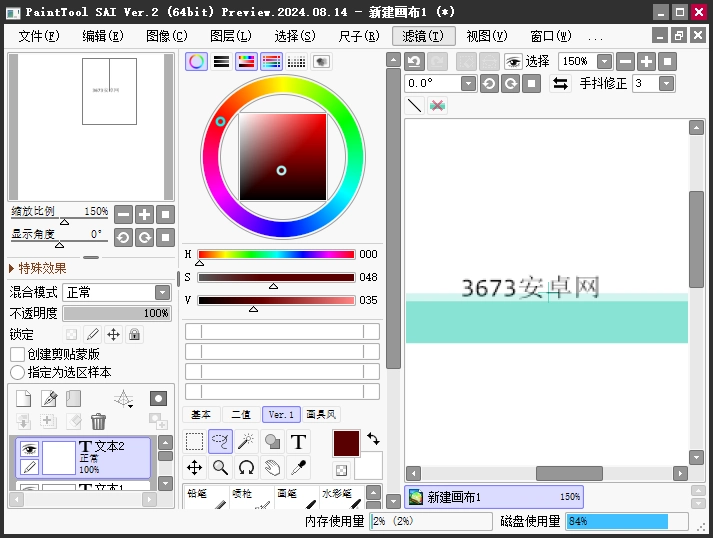The image size is (713, 538).
Task: Enable 创建剪贴蒙版 checkbox
Action: point(17,354)
